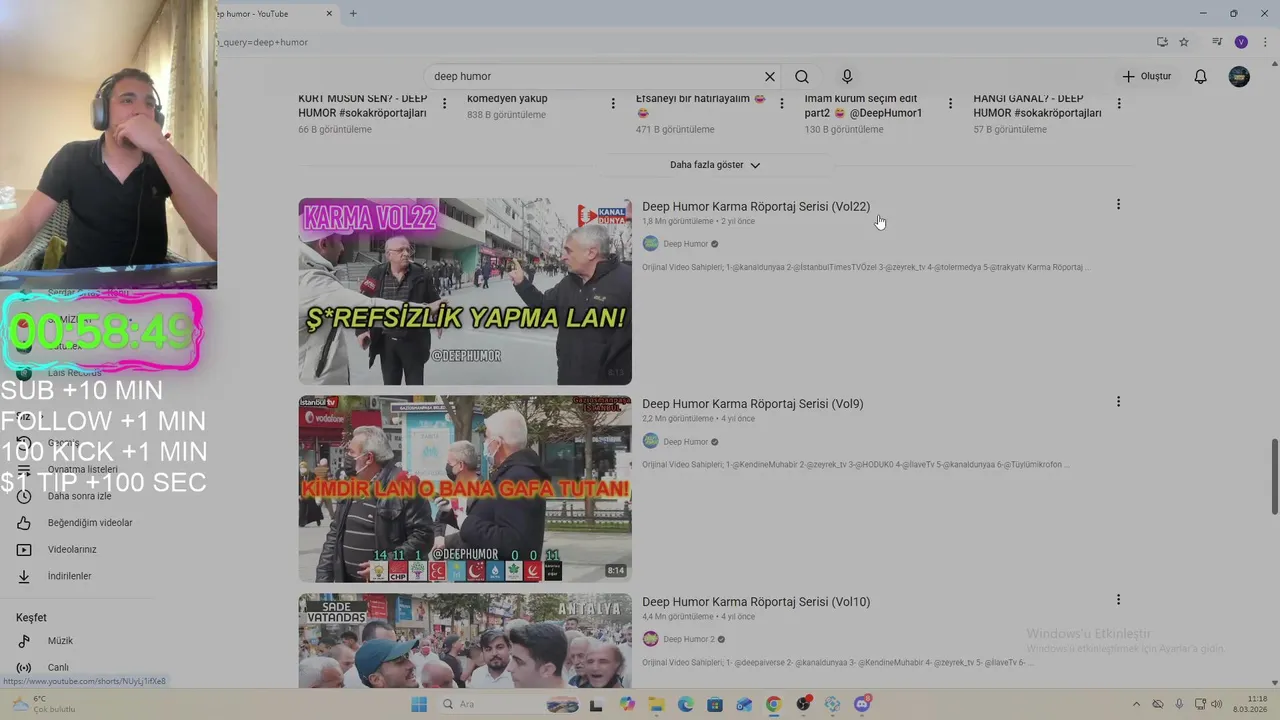Screen dimensions: 1280x720
Task: Open options menu for Vol9 video
Action: [1118, 402]
